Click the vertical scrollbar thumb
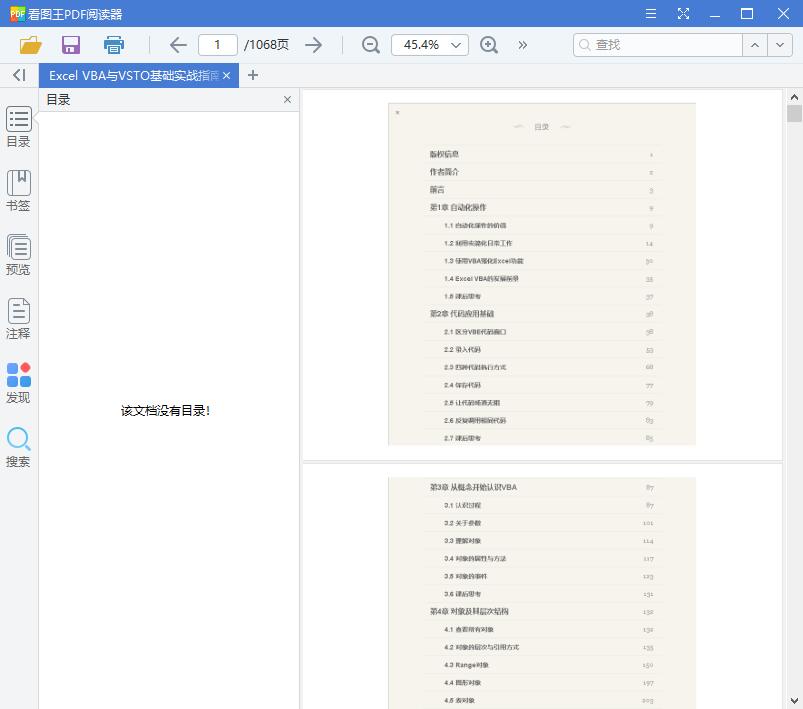The image size is (803, 709). coord(794,114)
